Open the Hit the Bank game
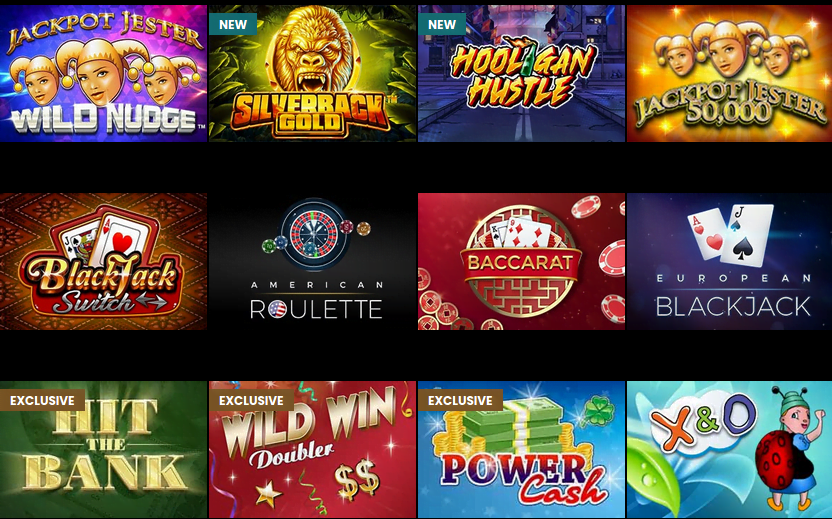832x519 pixels. tap(103, 449)
